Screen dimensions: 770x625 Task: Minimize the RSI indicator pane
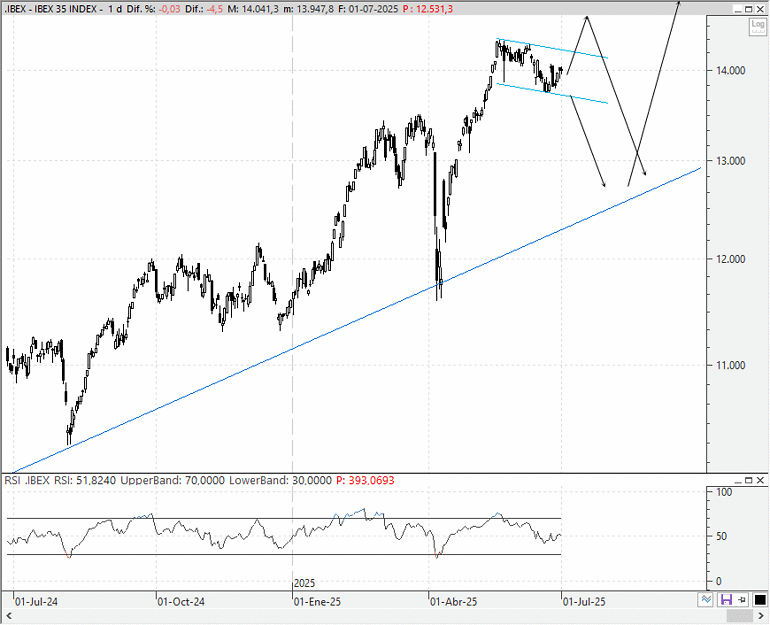(737, 480)
